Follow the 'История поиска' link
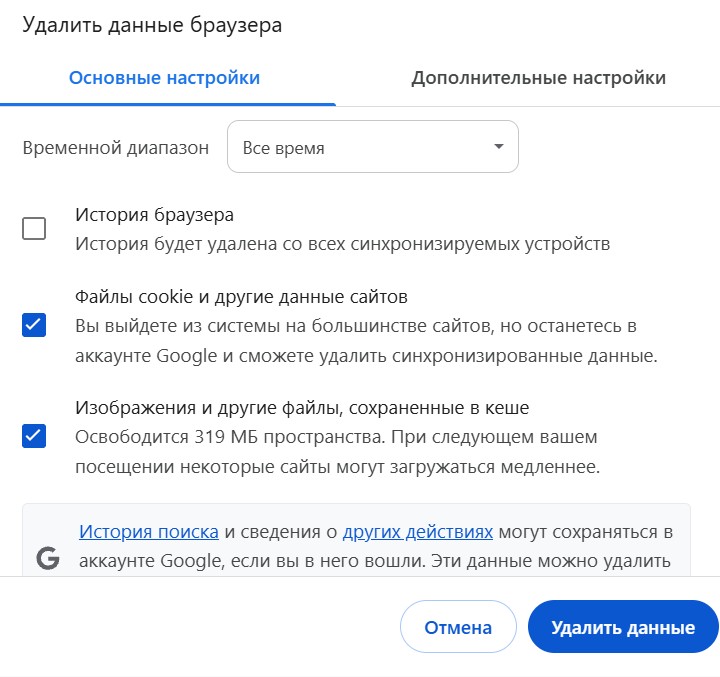The width and height of the screenshot is (720, 677). pos(149,532)
